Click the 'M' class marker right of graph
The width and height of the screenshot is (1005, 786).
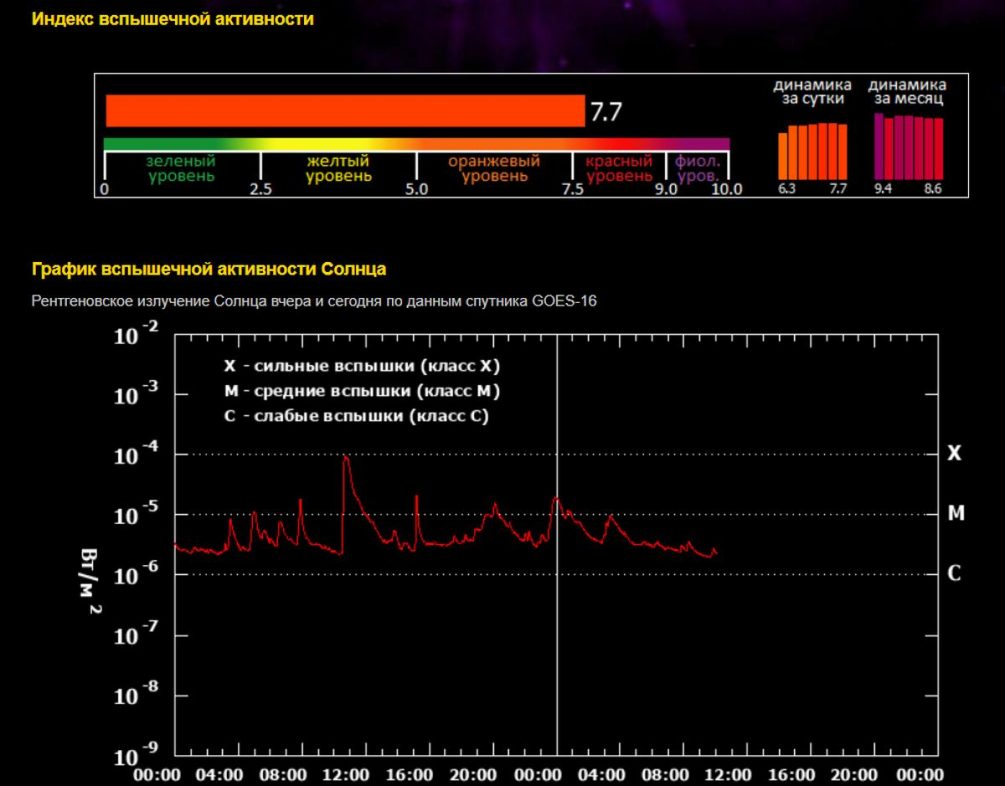coord(956,514)
